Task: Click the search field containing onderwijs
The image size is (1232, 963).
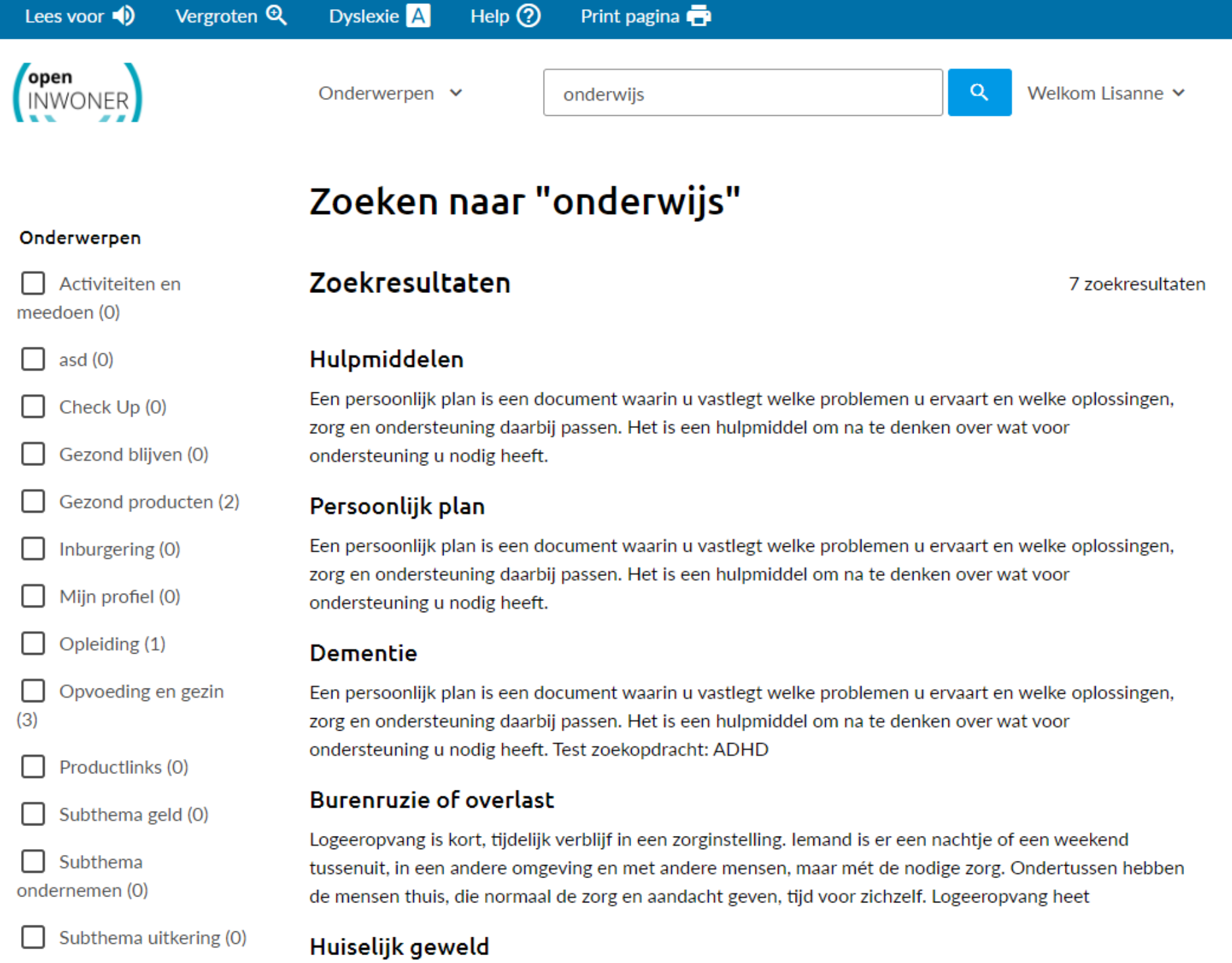Action: coord(742,93)
